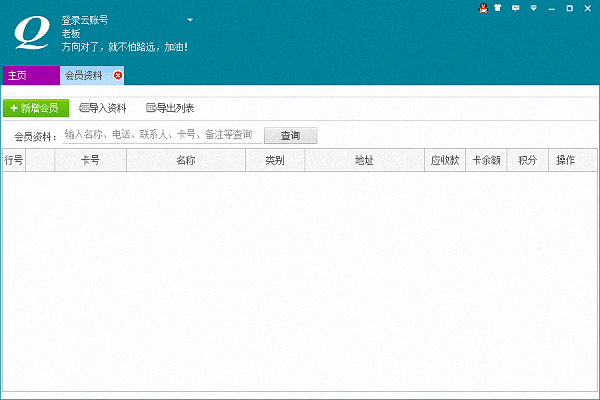Viewport: 600px width, 400px height.
Task: Click 导入资料 import data icon
Action: tap(84, 108)
